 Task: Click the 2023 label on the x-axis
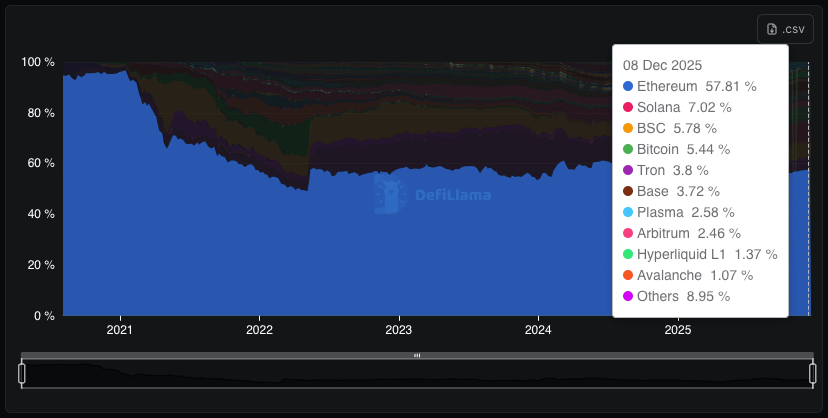[398, 329]
